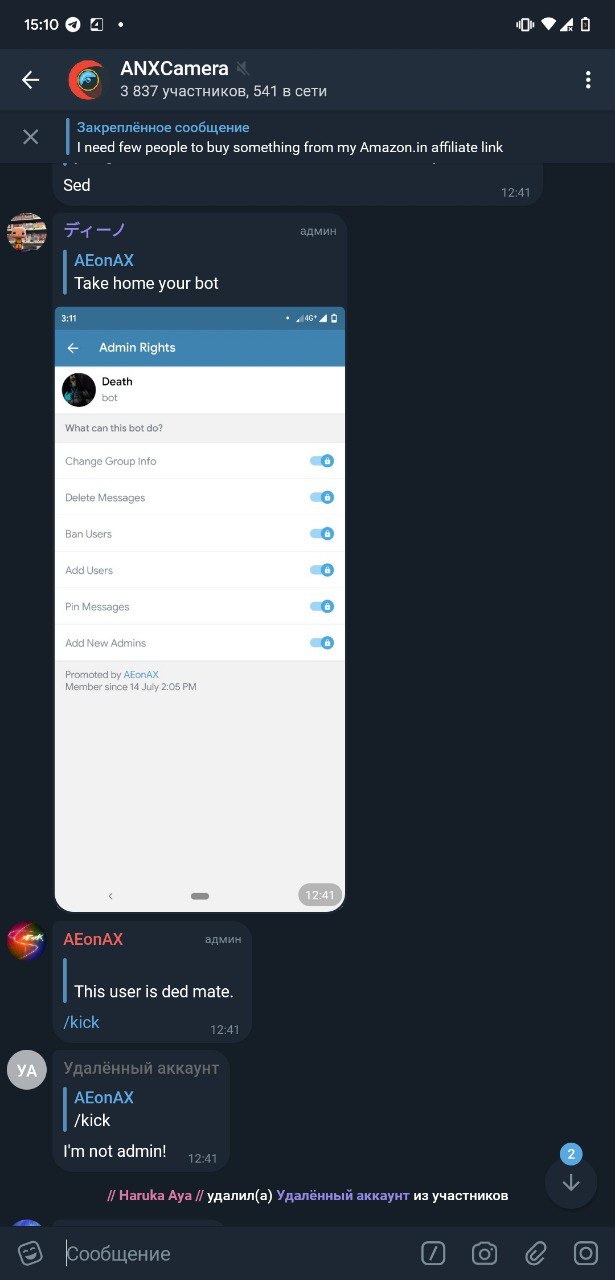The width and height of the screenshot is (615, 1280).
Task: Tap the quoted AEonAX reply "Take home your bot"
Action: [x=146, y=272]
